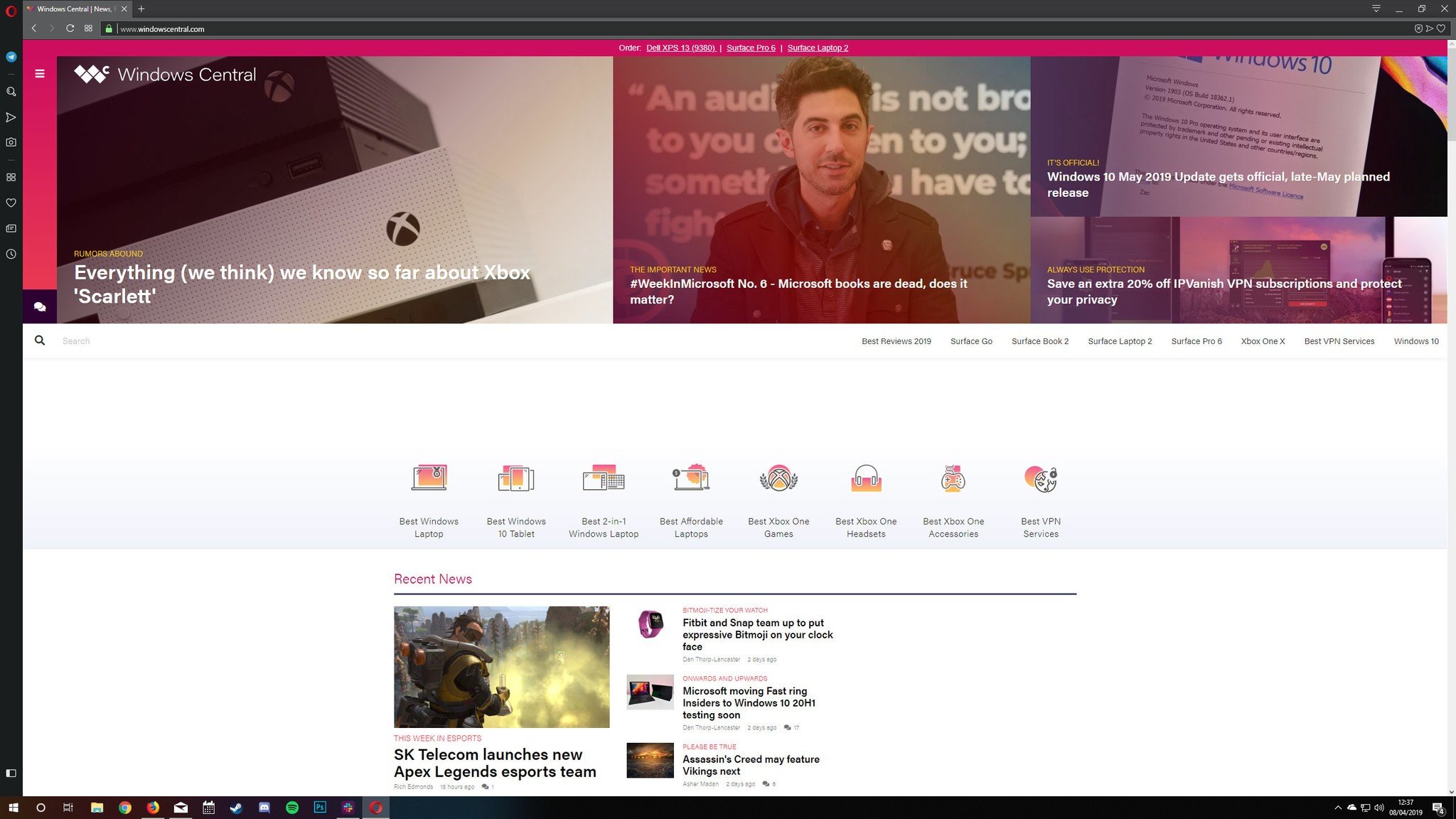Select Best VPN Services nav item
The width and height of the screenshot is (1456, 819).
point(1339,341)
